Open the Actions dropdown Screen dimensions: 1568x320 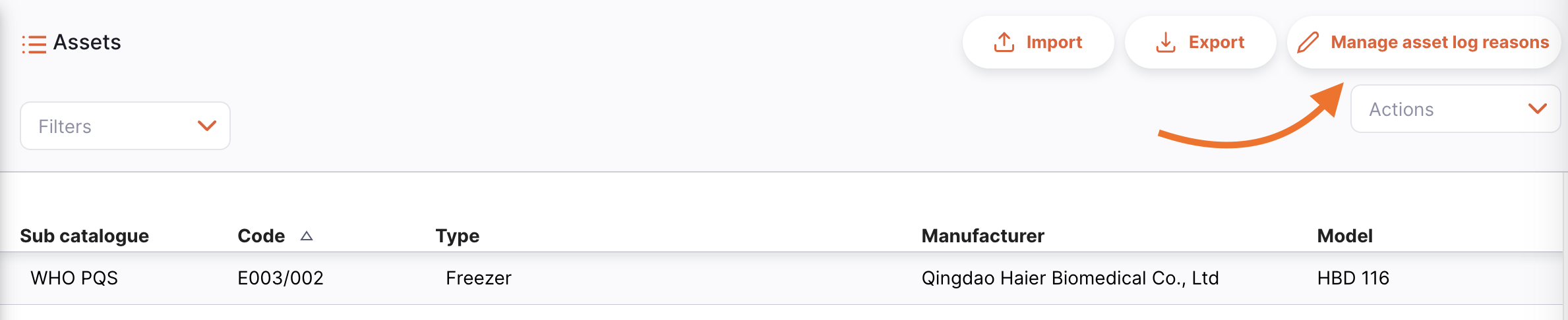[1455, 109]
